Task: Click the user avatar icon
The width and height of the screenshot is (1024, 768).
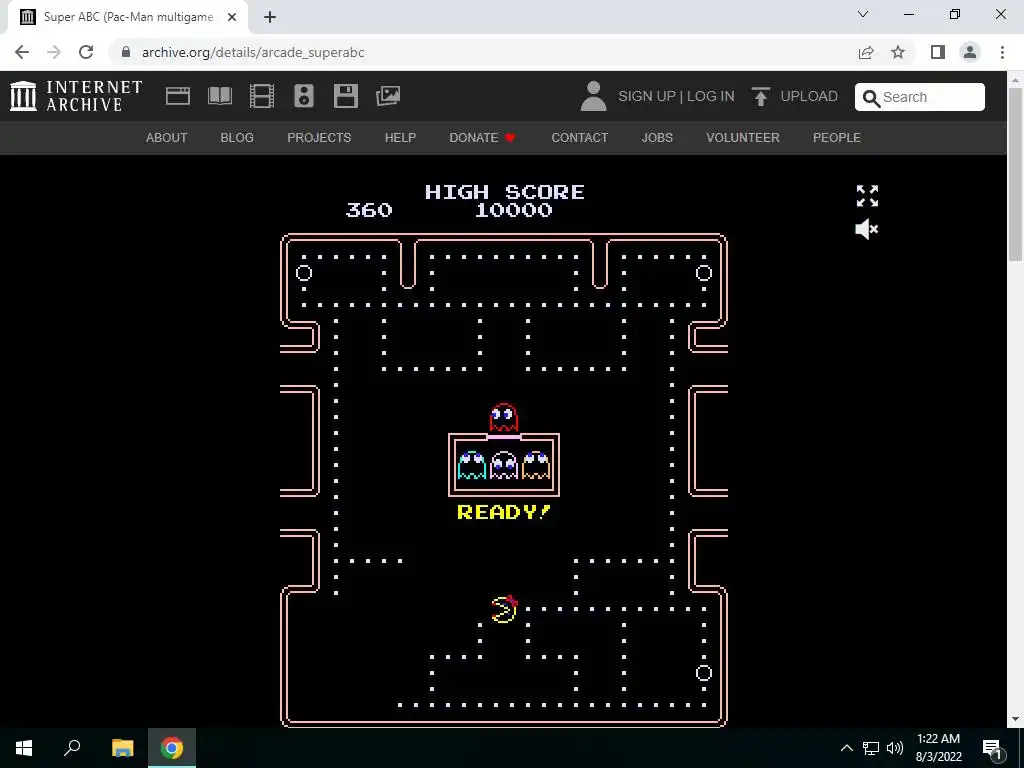Action: pos(593,96)
